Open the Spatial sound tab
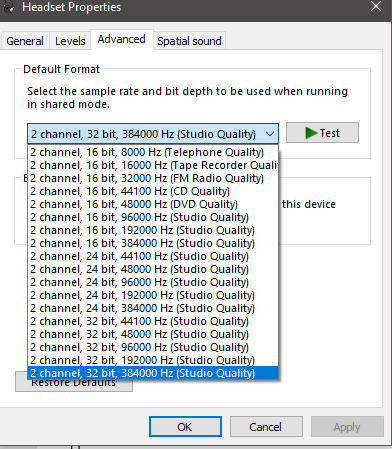The height and width of the screenshot is (449, 392). [x=189, y=41]
